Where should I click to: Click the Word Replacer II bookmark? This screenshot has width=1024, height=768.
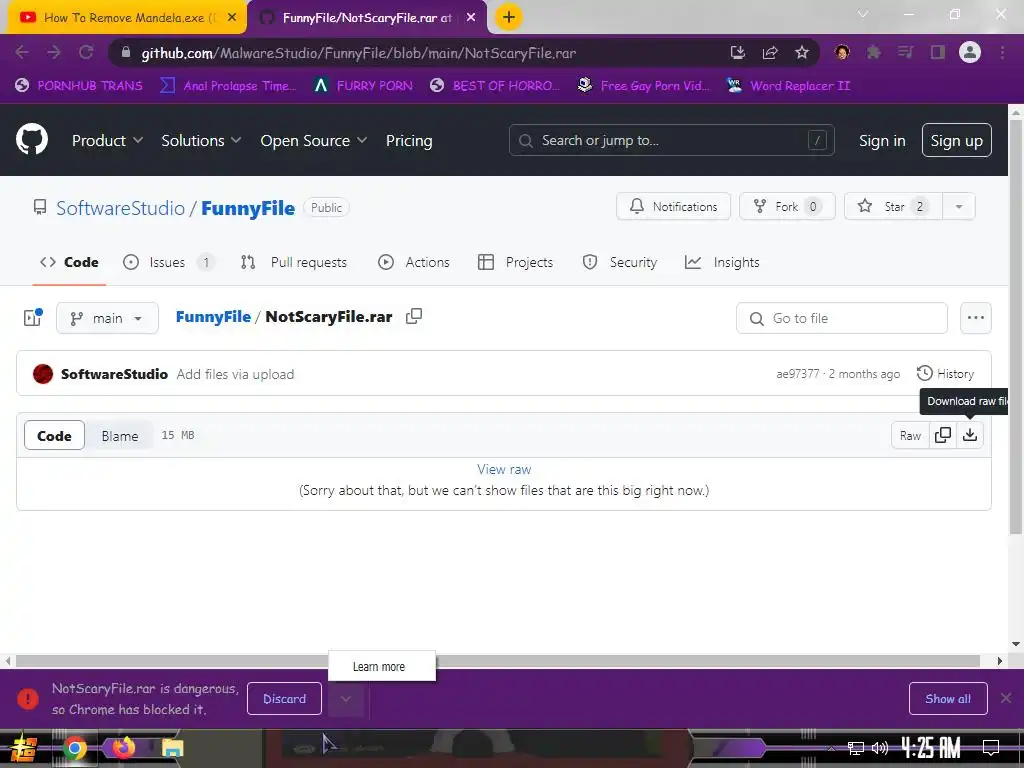pos(789,86)
